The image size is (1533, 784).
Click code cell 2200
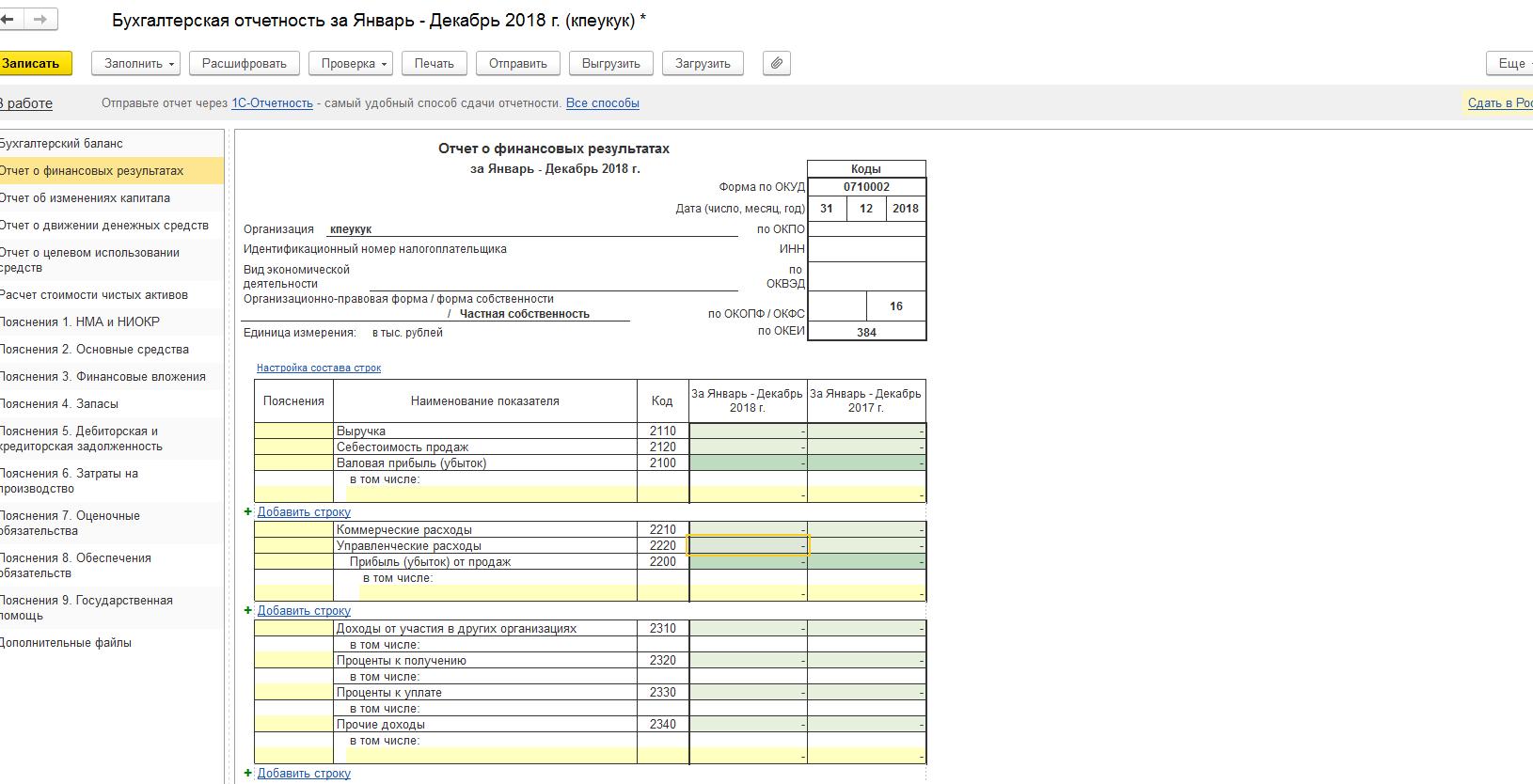pos(663,562)
